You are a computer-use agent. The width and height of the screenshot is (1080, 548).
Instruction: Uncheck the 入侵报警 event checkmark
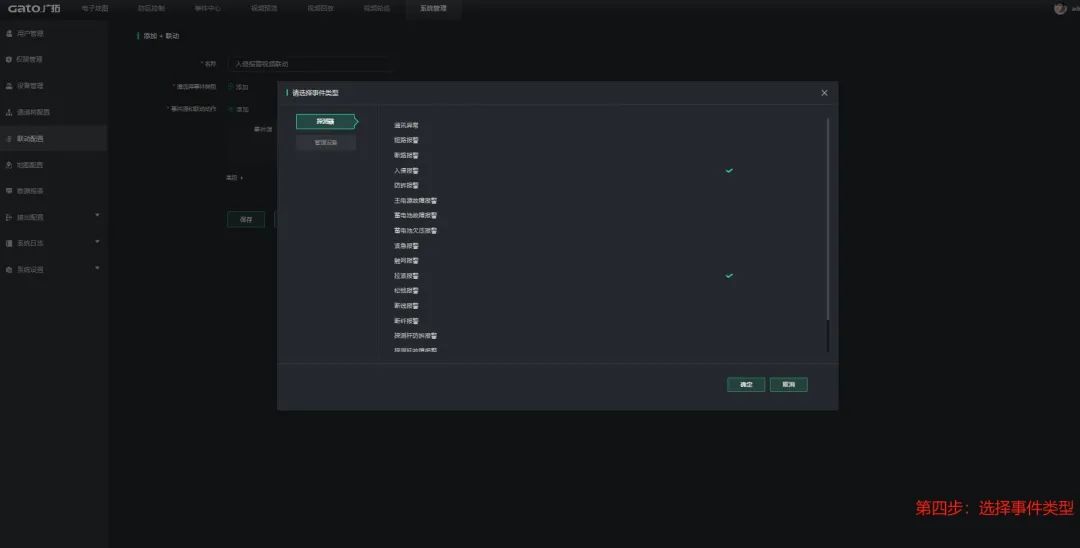[729, 171]
